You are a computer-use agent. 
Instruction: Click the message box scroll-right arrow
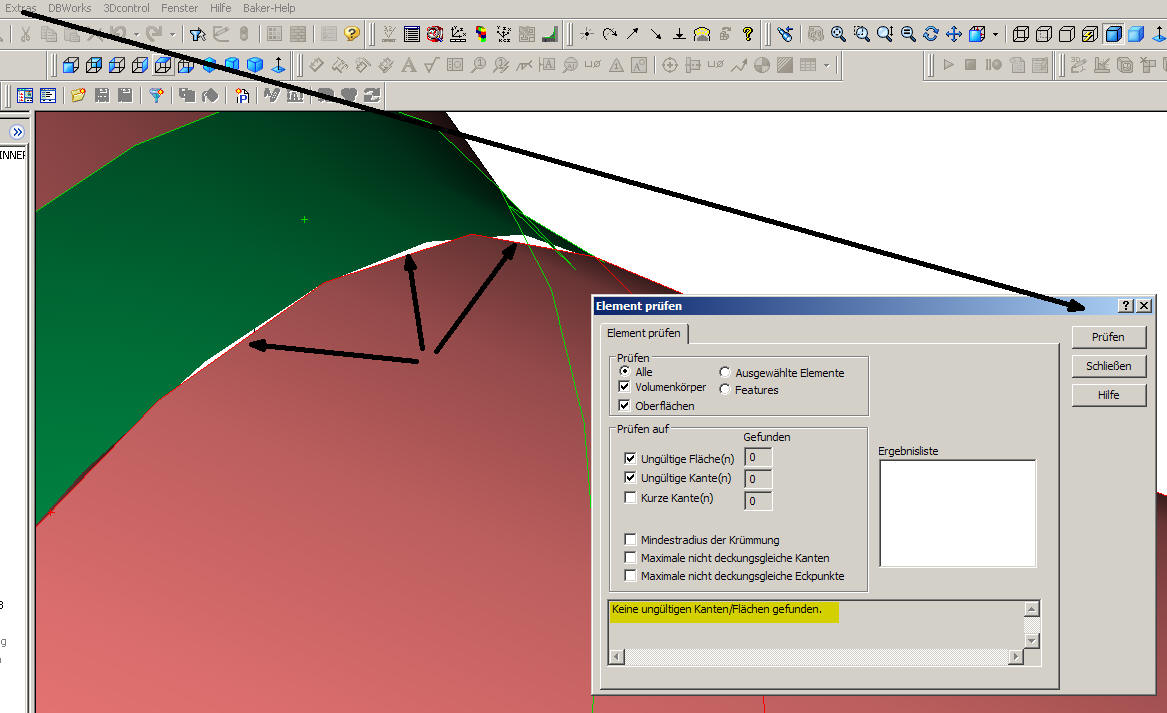pos(1016,656)
